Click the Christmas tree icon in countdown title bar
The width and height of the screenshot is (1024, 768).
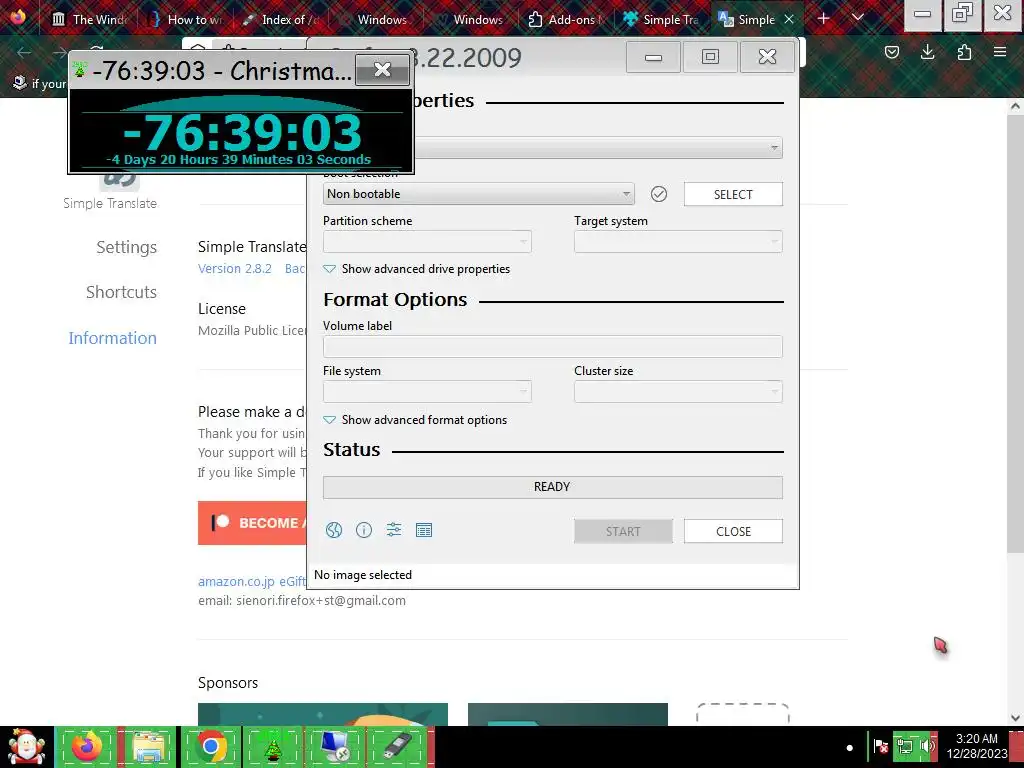click(80, 69)
